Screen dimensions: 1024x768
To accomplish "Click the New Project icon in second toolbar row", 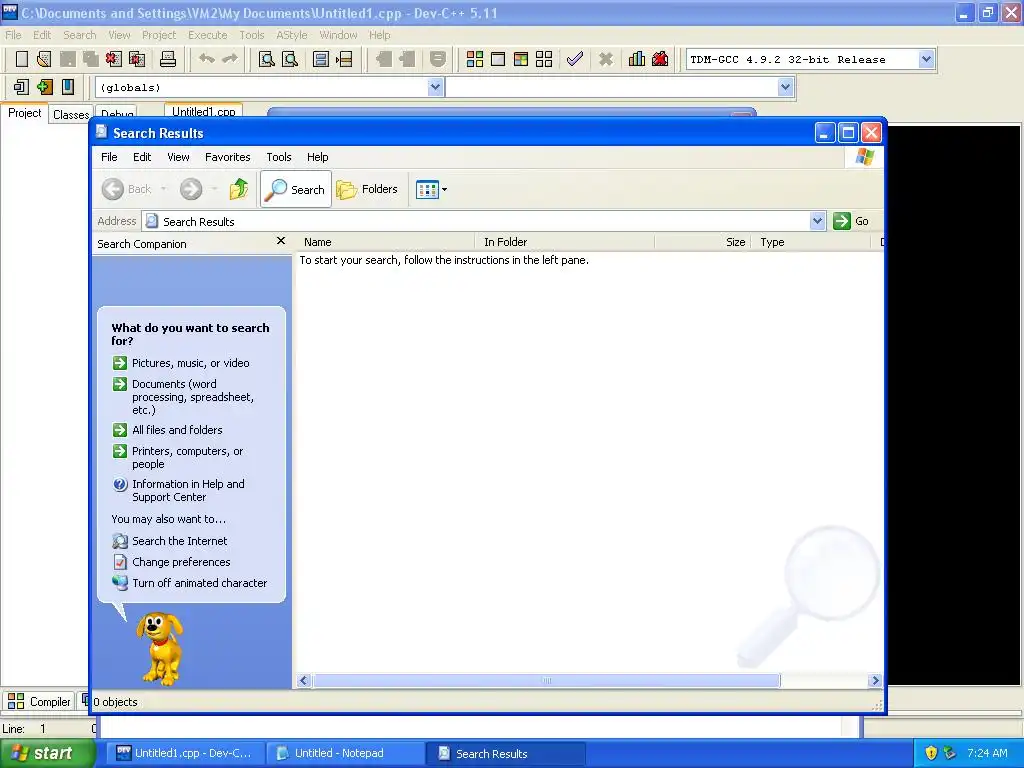I will coord(21,87).
